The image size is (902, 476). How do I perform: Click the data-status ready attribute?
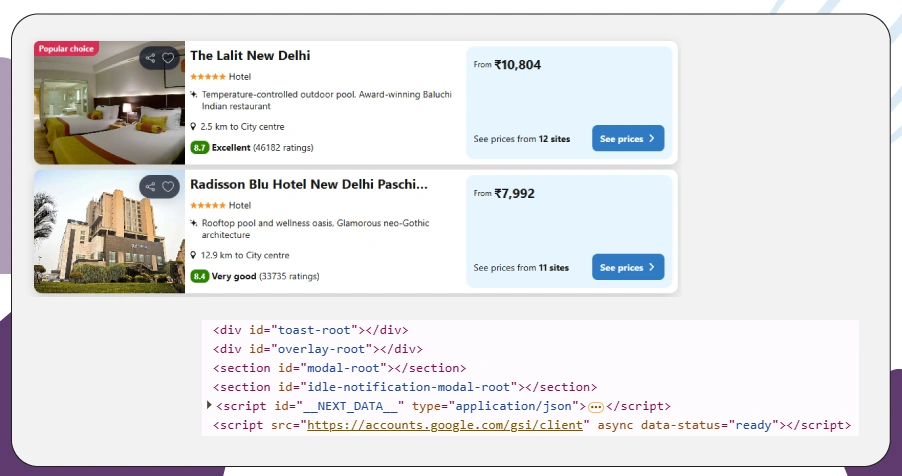coord(710,425)
